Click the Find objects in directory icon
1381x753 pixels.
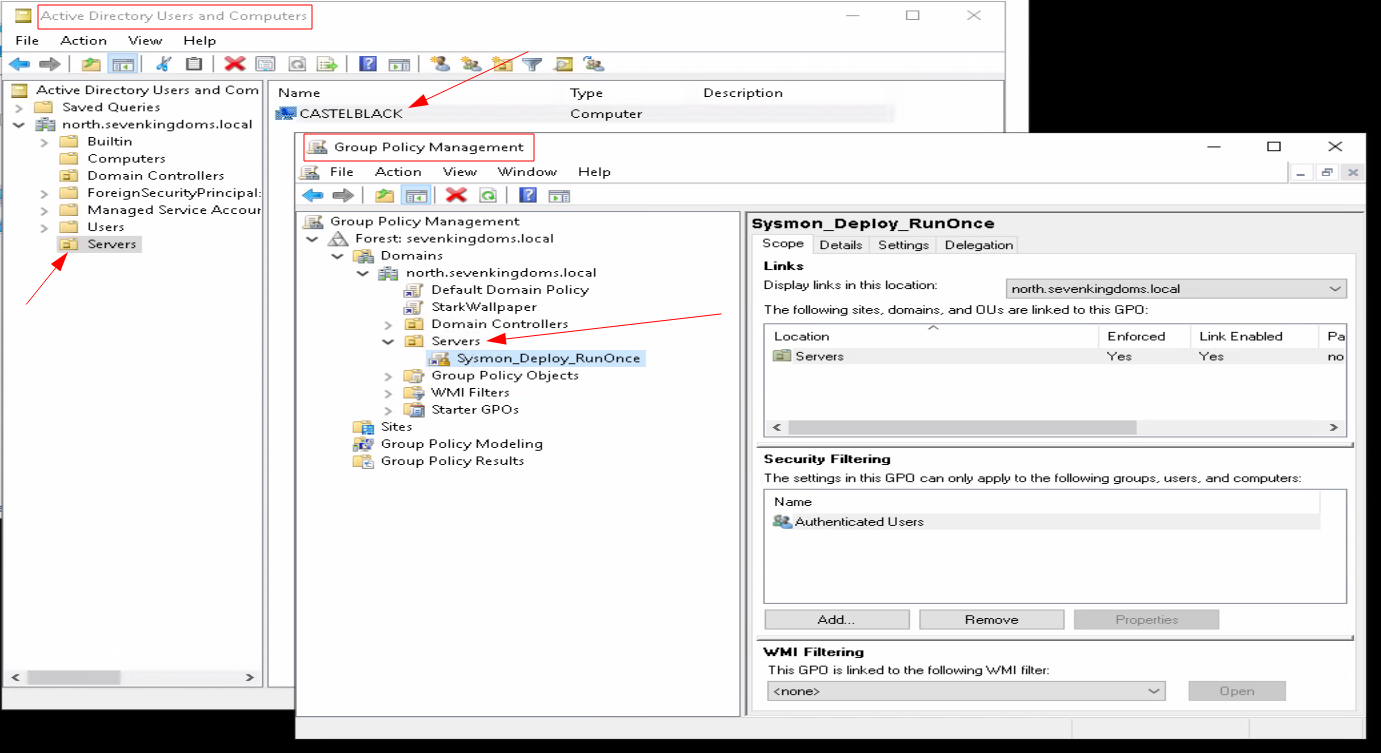[x=563, y=64]
